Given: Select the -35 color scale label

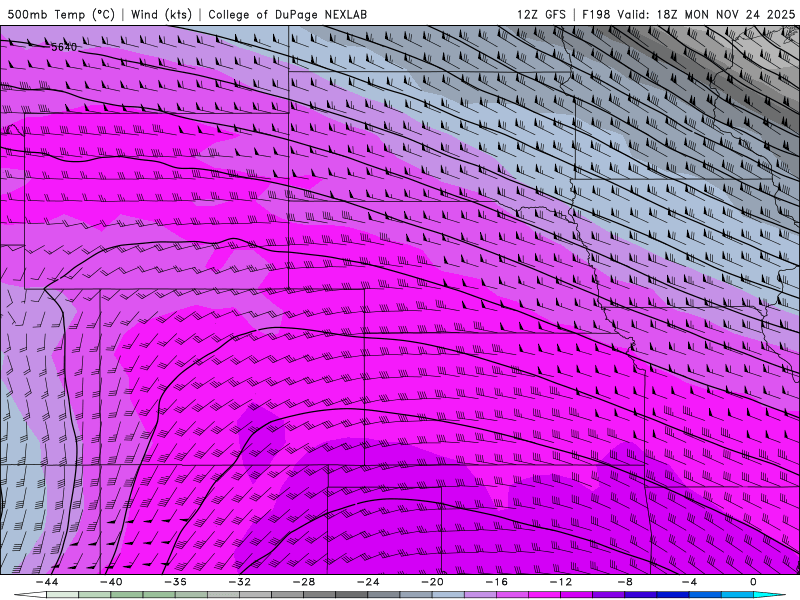Looking at the screenshot, I should pos(176,582).
